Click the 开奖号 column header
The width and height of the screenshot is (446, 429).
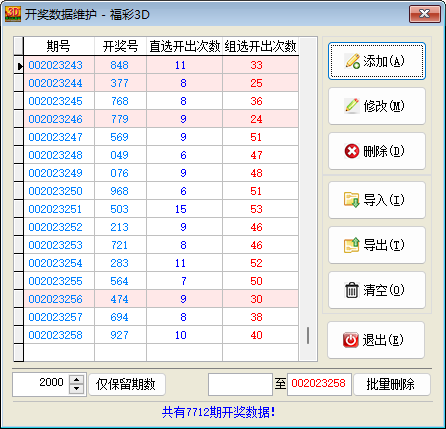click(120, 46)
